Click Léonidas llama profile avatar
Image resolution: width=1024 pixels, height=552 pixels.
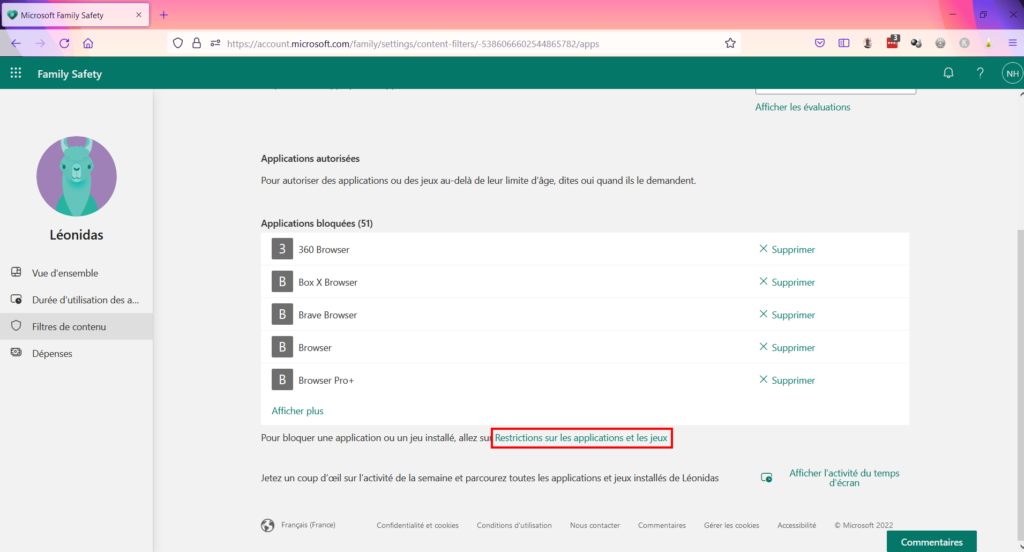click(x=76, y=176)
